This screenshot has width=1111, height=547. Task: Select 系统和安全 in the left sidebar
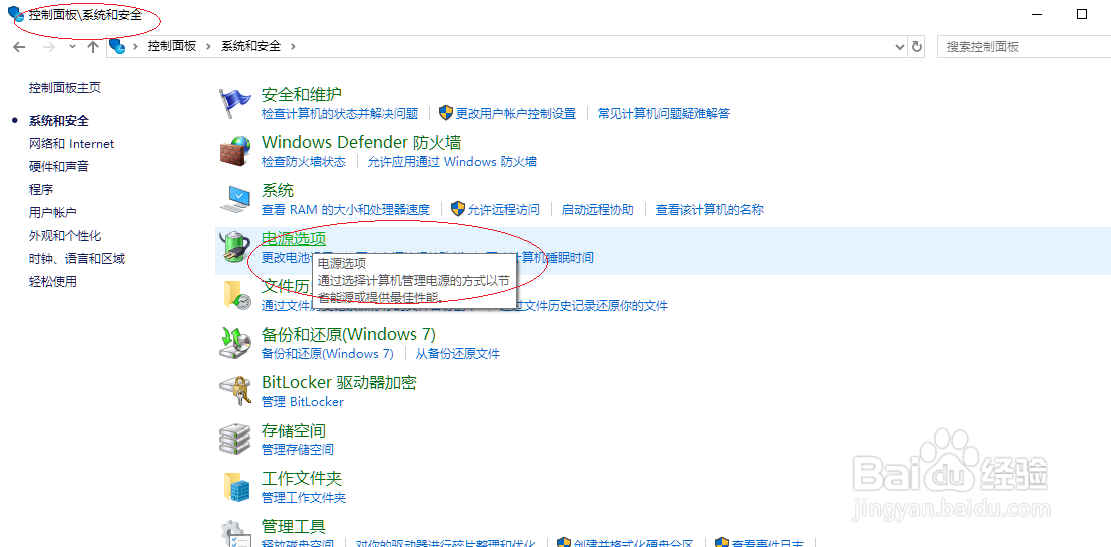point(59,120)
